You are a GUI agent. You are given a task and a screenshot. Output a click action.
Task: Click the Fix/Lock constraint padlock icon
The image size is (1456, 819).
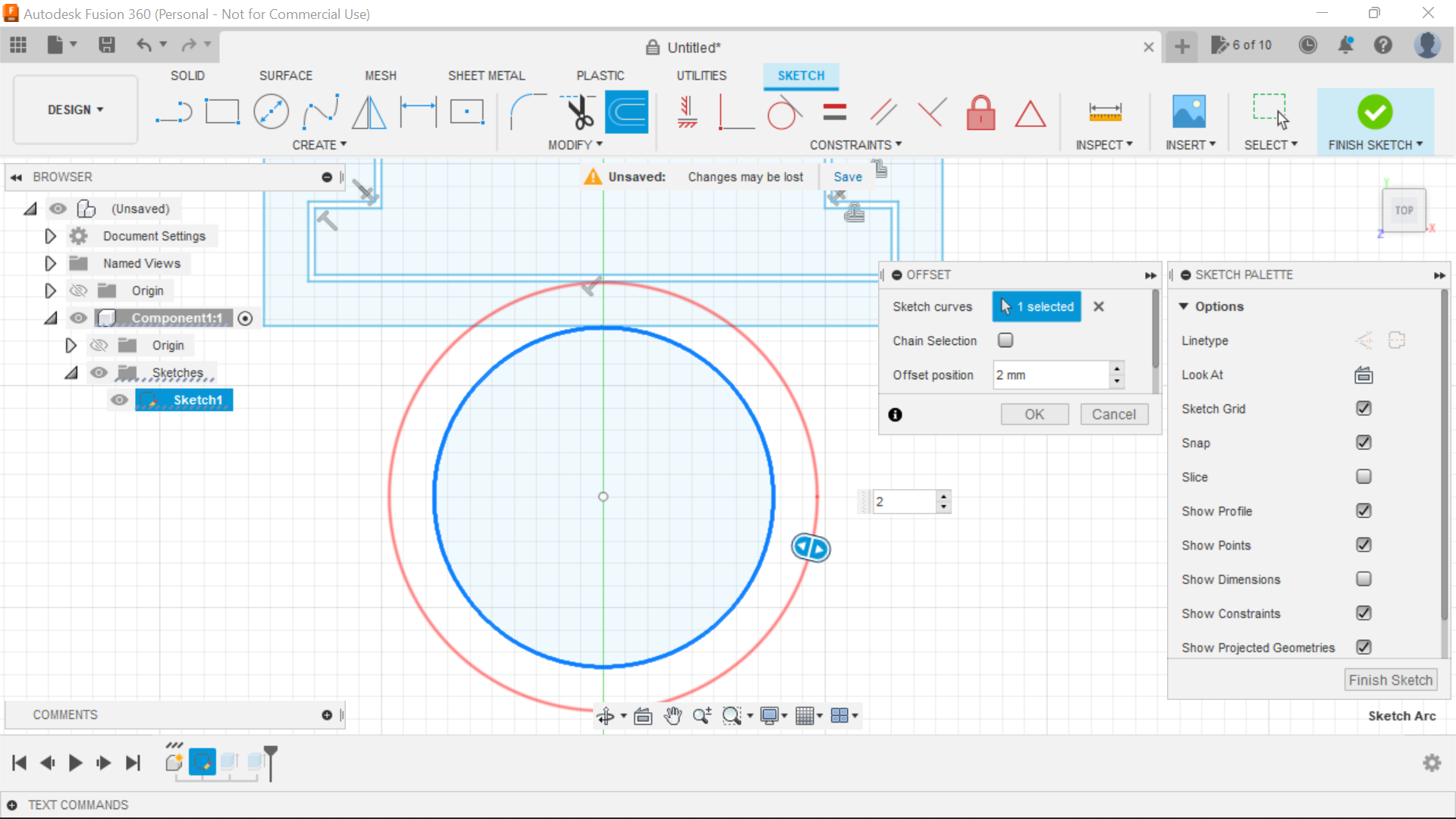point(981,112)
